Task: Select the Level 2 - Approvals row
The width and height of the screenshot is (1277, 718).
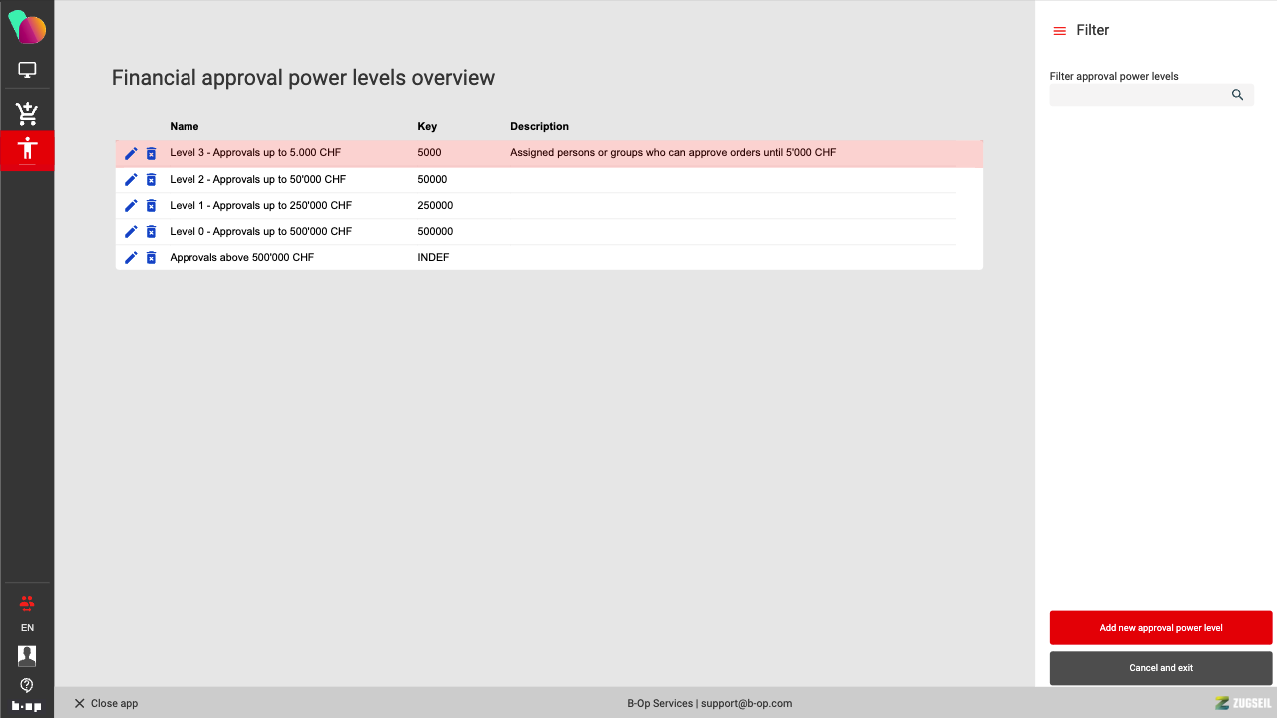Action: click(258, 180)
